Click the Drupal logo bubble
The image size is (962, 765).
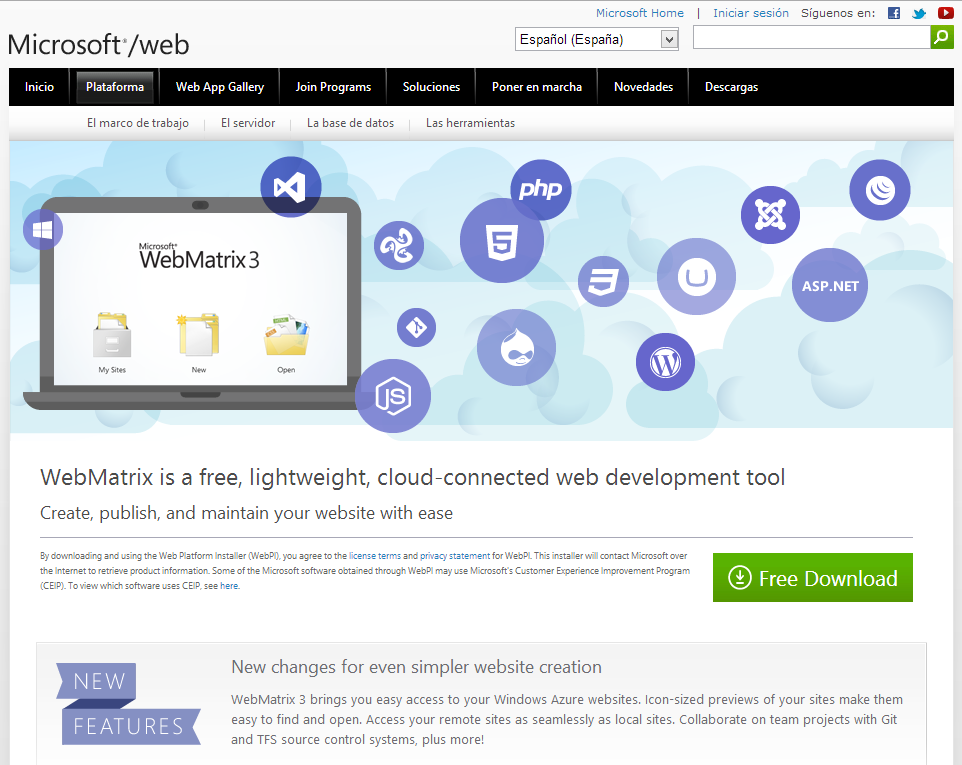(x=516, y=348)
